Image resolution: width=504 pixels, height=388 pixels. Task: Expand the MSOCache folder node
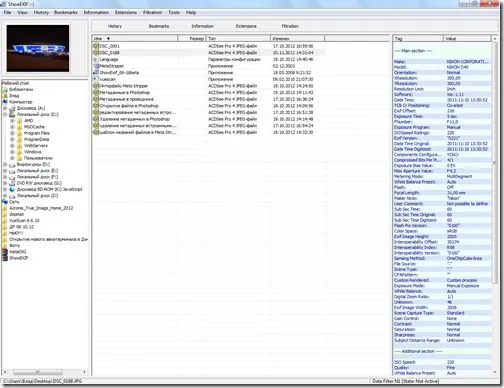click(12, 127)
